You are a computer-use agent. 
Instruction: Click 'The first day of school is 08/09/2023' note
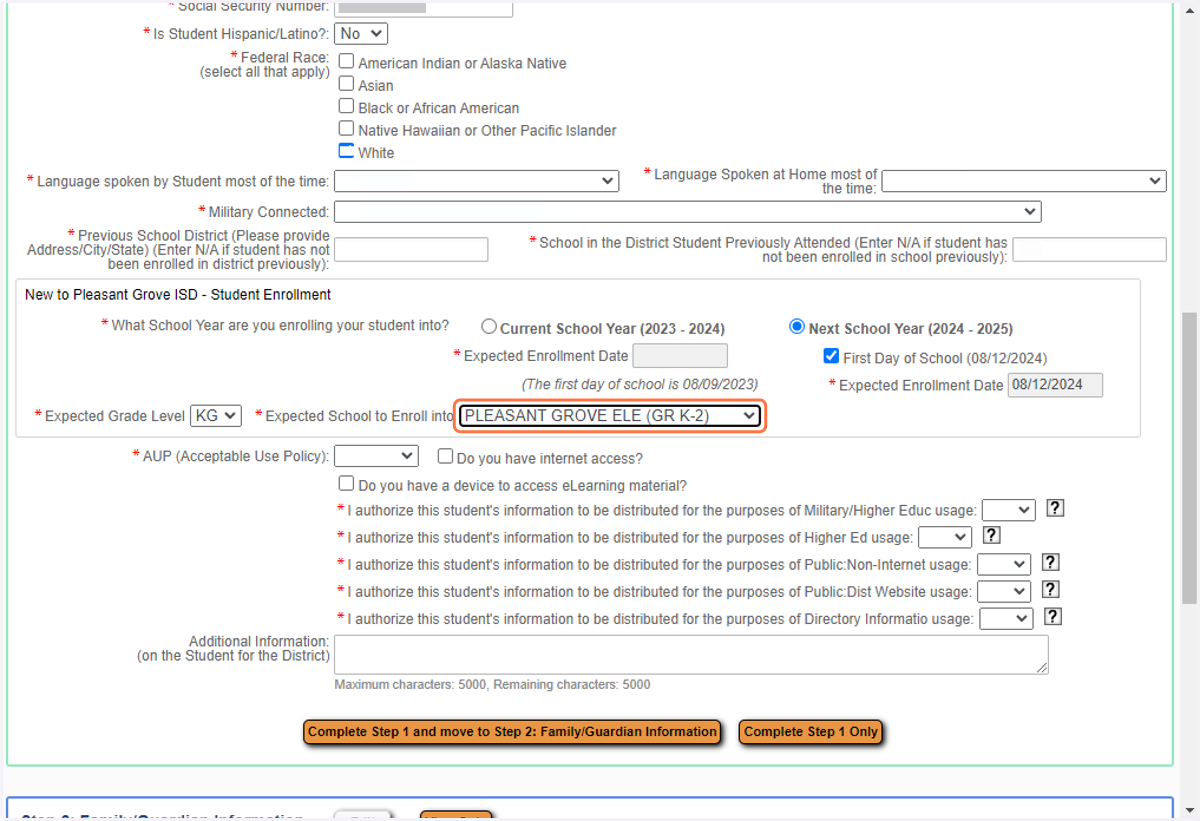640,384
